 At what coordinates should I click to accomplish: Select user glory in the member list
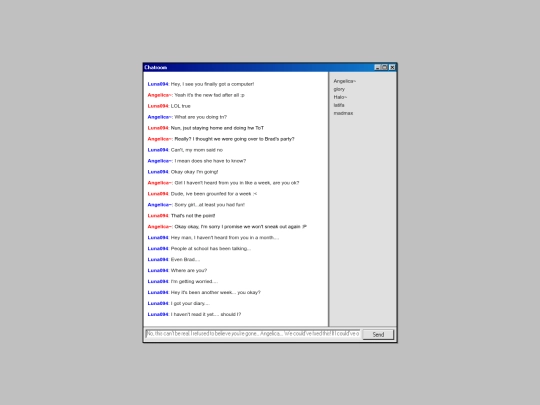point(339,89)
